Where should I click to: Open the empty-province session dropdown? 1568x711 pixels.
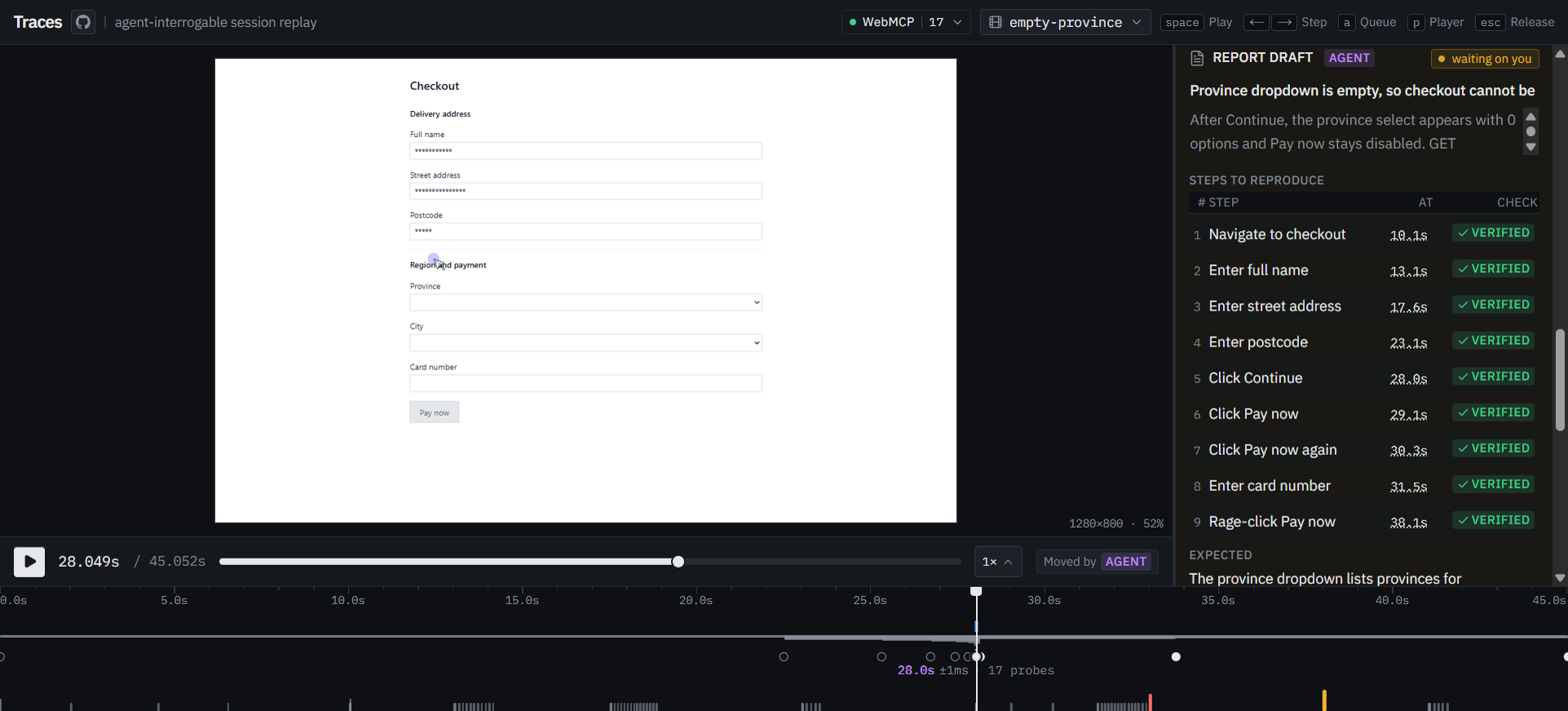pyautogui.click(x=1065, y=22)
